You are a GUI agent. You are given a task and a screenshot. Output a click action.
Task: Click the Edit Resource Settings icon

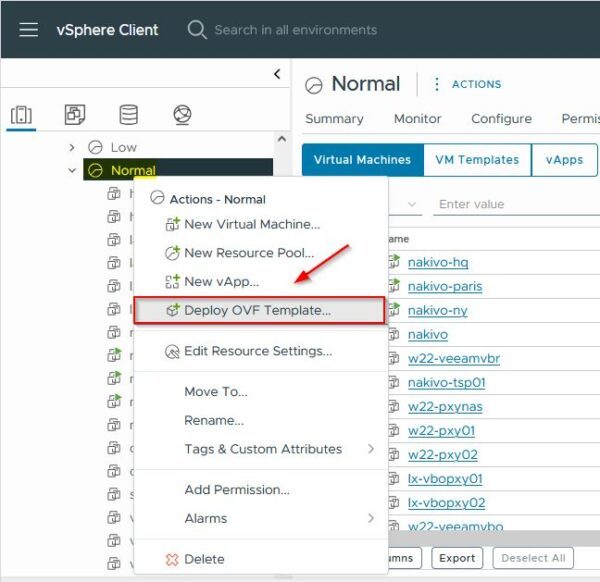coord(172,351)
